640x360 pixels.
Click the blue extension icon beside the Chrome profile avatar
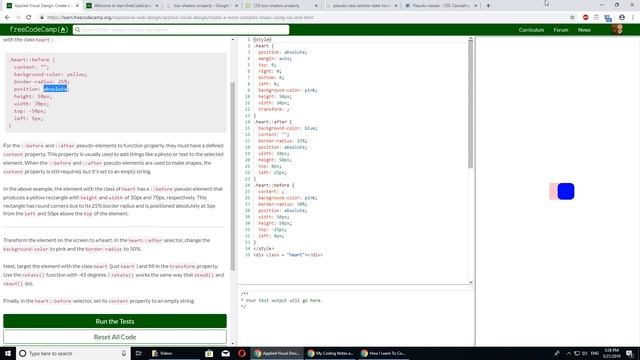[x=608, y=18]
